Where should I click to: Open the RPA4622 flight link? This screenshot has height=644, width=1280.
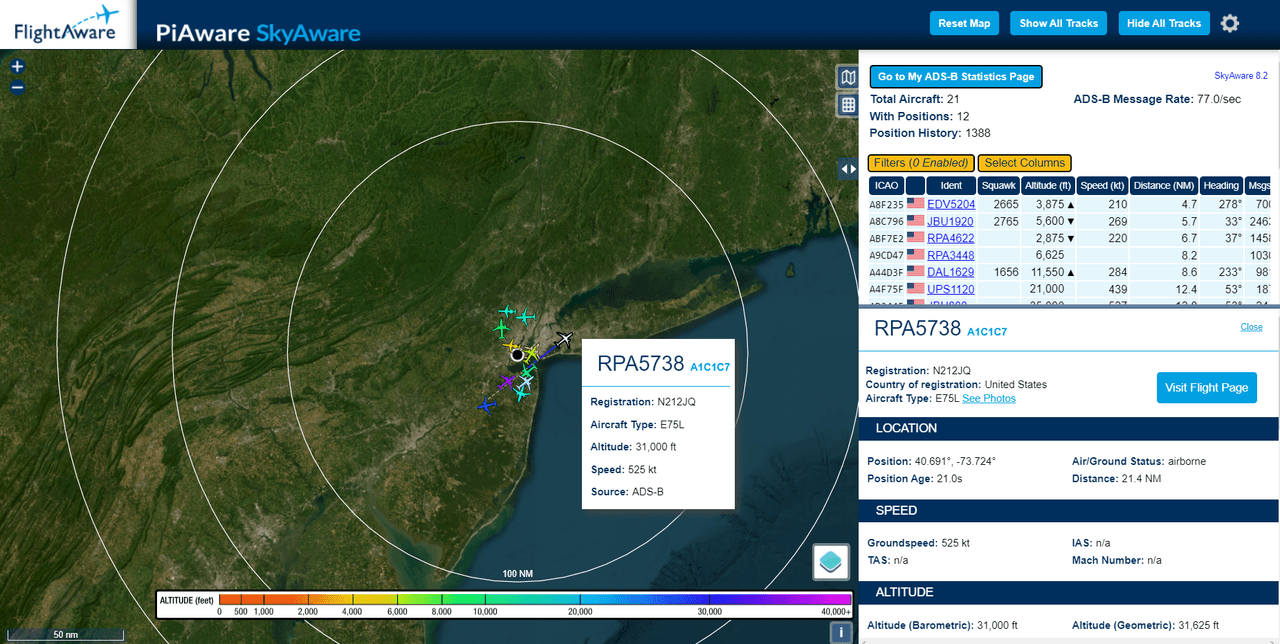(x=951, y=238)
